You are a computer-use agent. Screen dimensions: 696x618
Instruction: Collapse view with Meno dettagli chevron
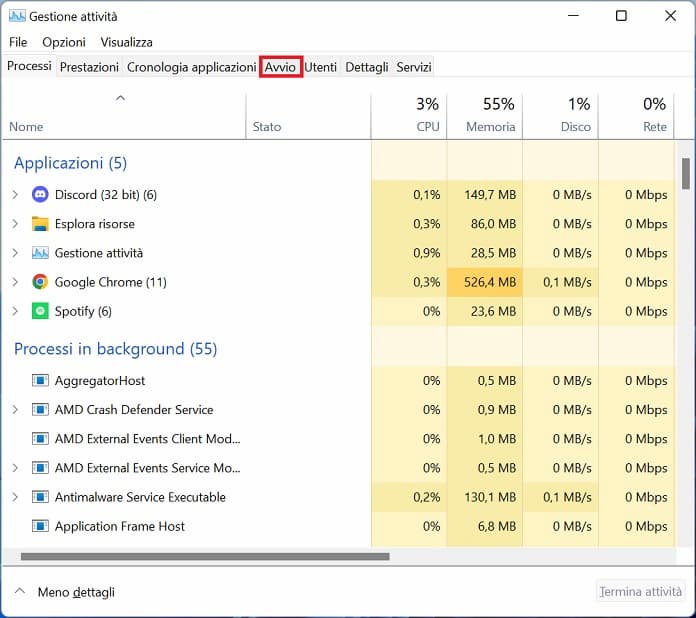pyautogui.click(x=20, y=591)
